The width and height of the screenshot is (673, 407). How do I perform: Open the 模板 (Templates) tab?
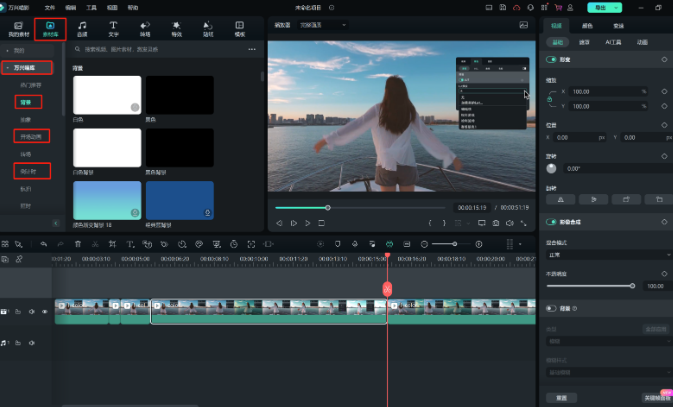(240, 27)
